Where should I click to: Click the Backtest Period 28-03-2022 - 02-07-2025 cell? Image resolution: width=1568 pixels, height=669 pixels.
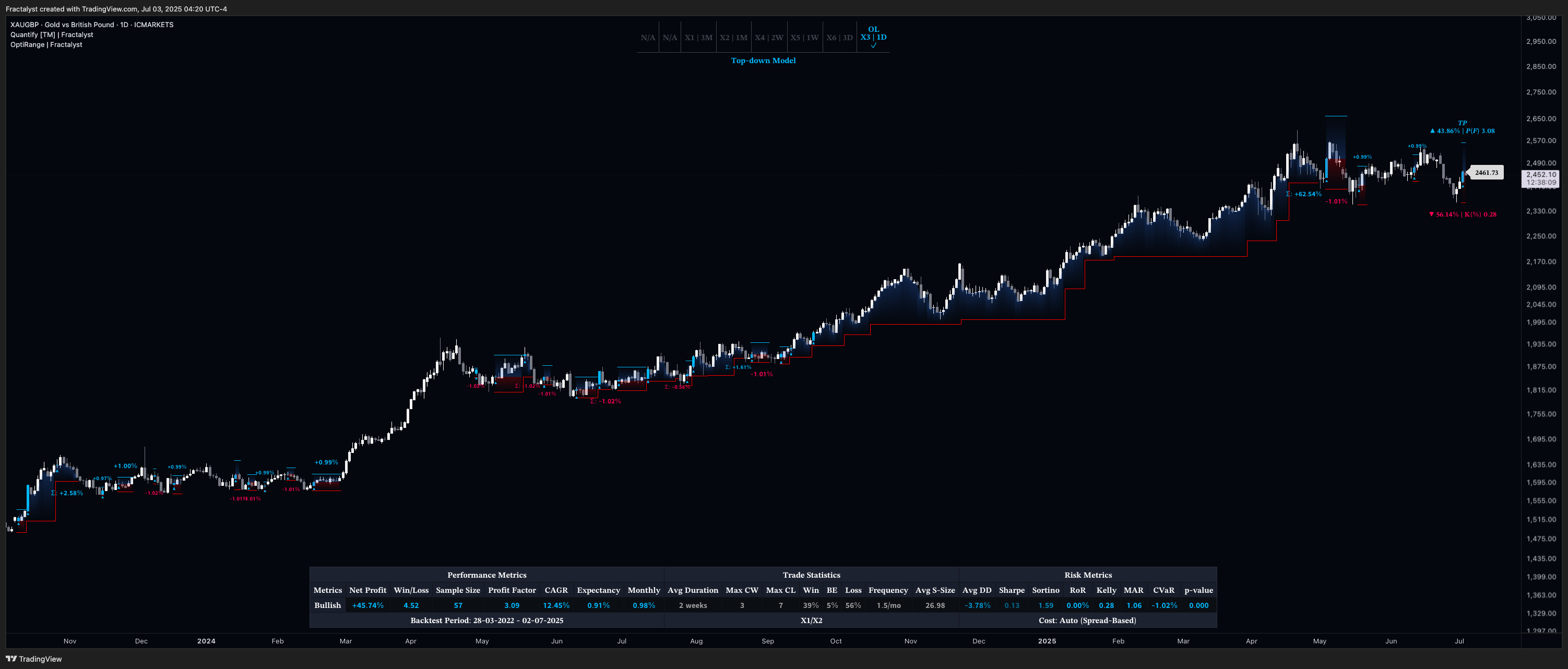[x=486, y=620]
